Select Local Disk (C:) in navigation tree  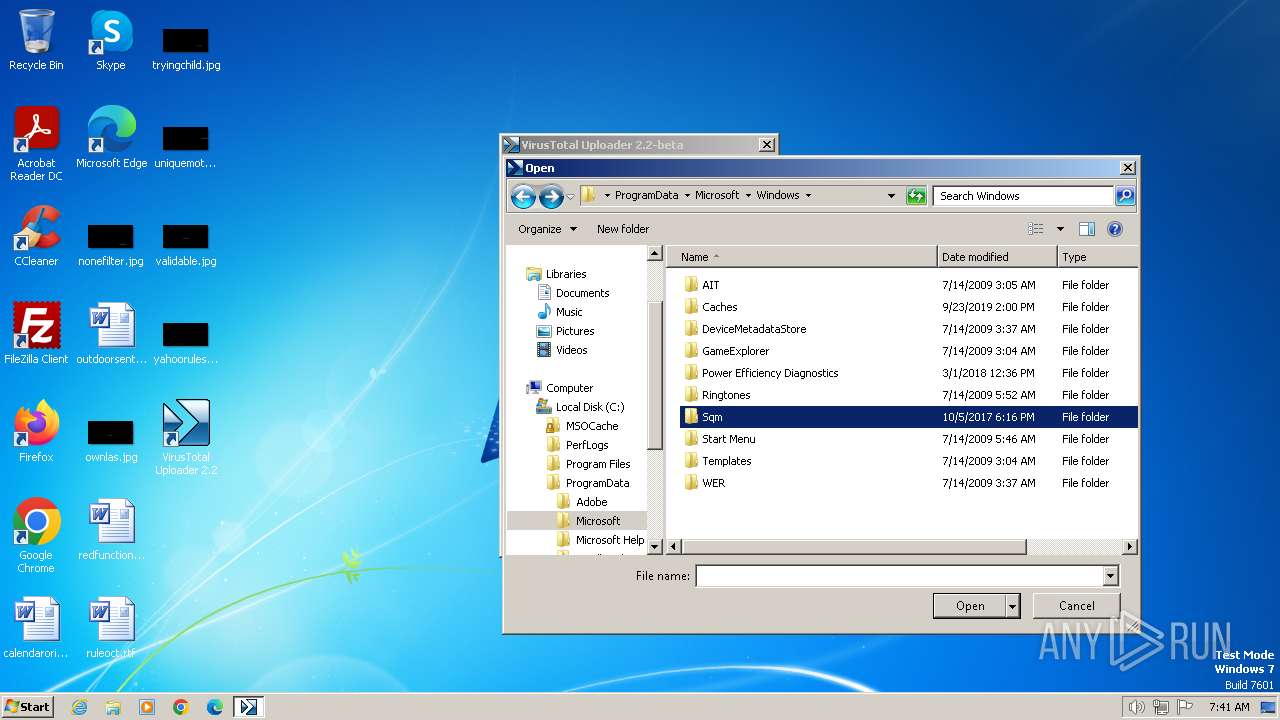pyautogui.click(x=590, y=407)
